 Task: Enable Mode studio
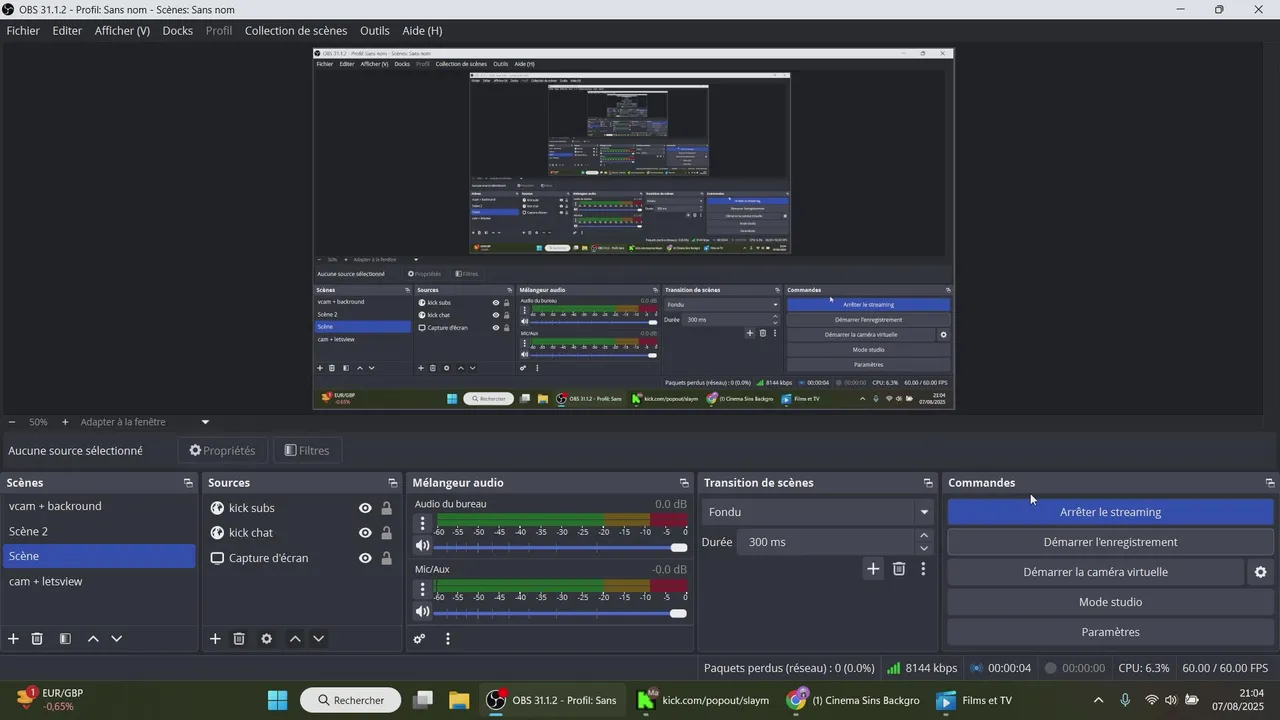(x=1110, y=602)
